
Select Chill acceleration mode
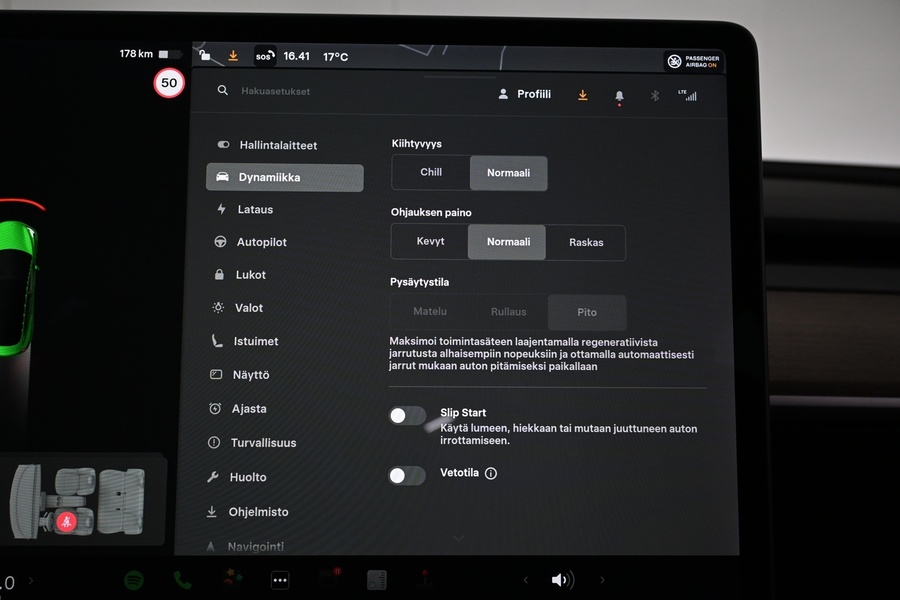tap(430, 172)
